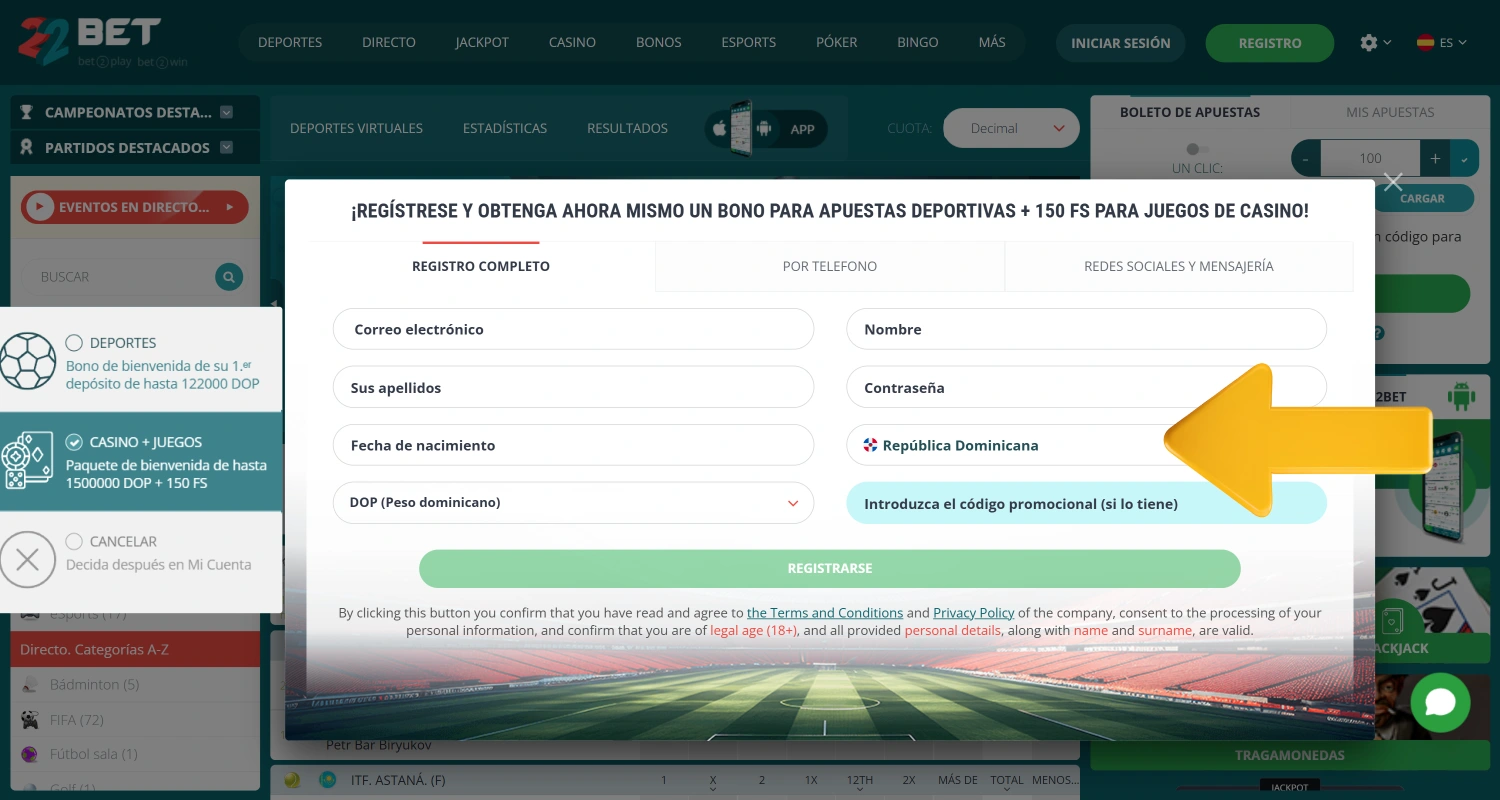Click the Bádminton shuttlecock icon
Screen dimensions: 1500x800
(31, 685)
